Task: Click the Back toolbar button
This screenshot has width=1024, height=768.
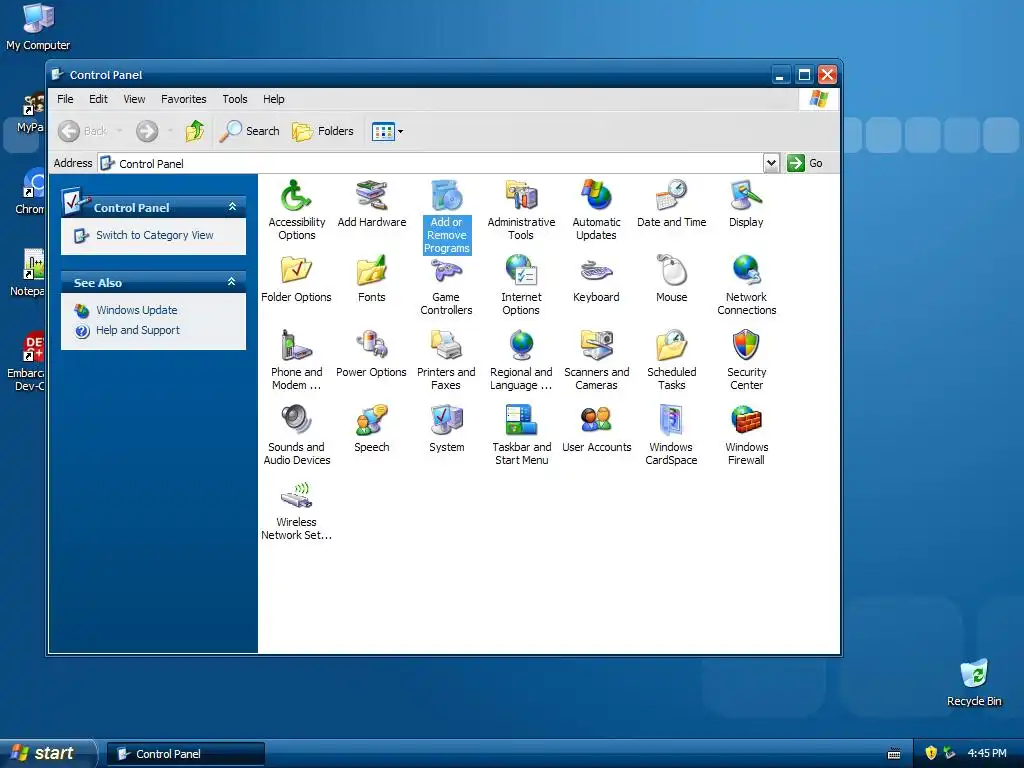Action: [x=82, y=131]
